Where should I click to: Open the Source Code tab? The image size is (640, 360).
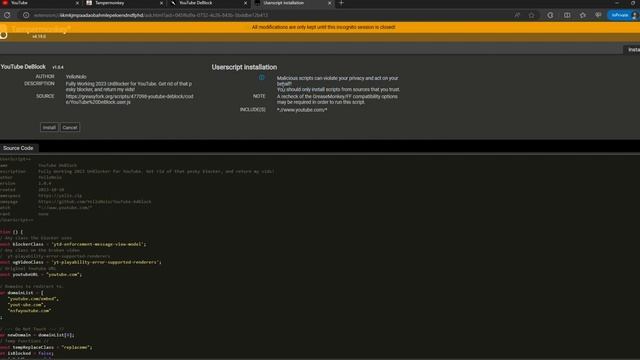coord(18,148)
